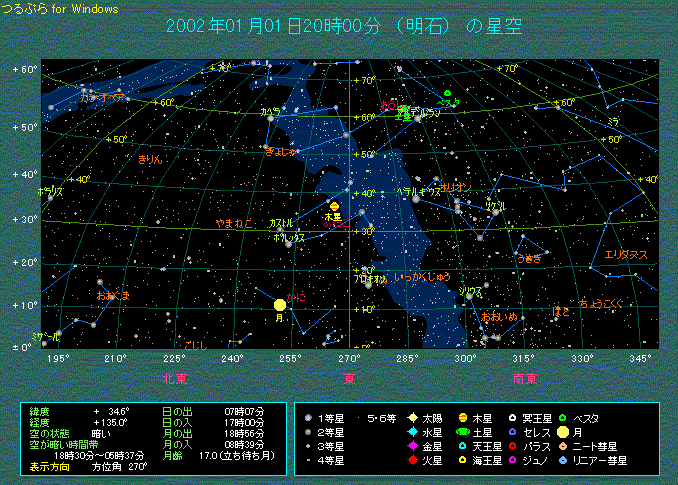Click the Jupiter (木星) symbol on the chart
Viewport: 678px width, 485px height.
(334, 206)
